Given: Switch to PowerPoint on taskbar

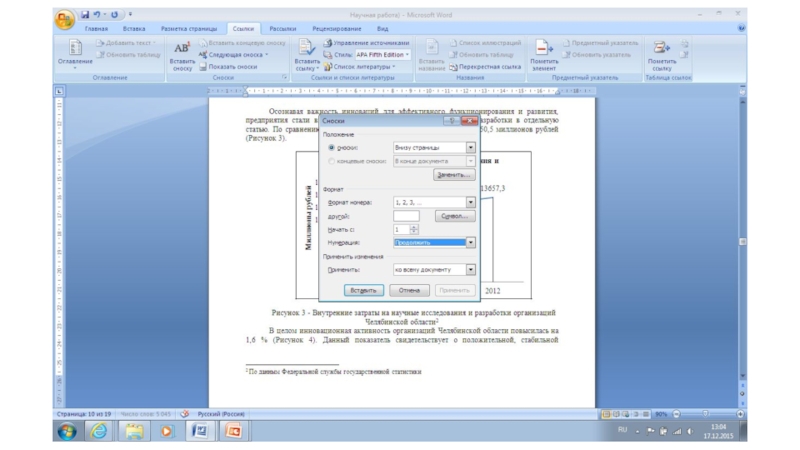Looking at the screenshot, I should point(233,431).
